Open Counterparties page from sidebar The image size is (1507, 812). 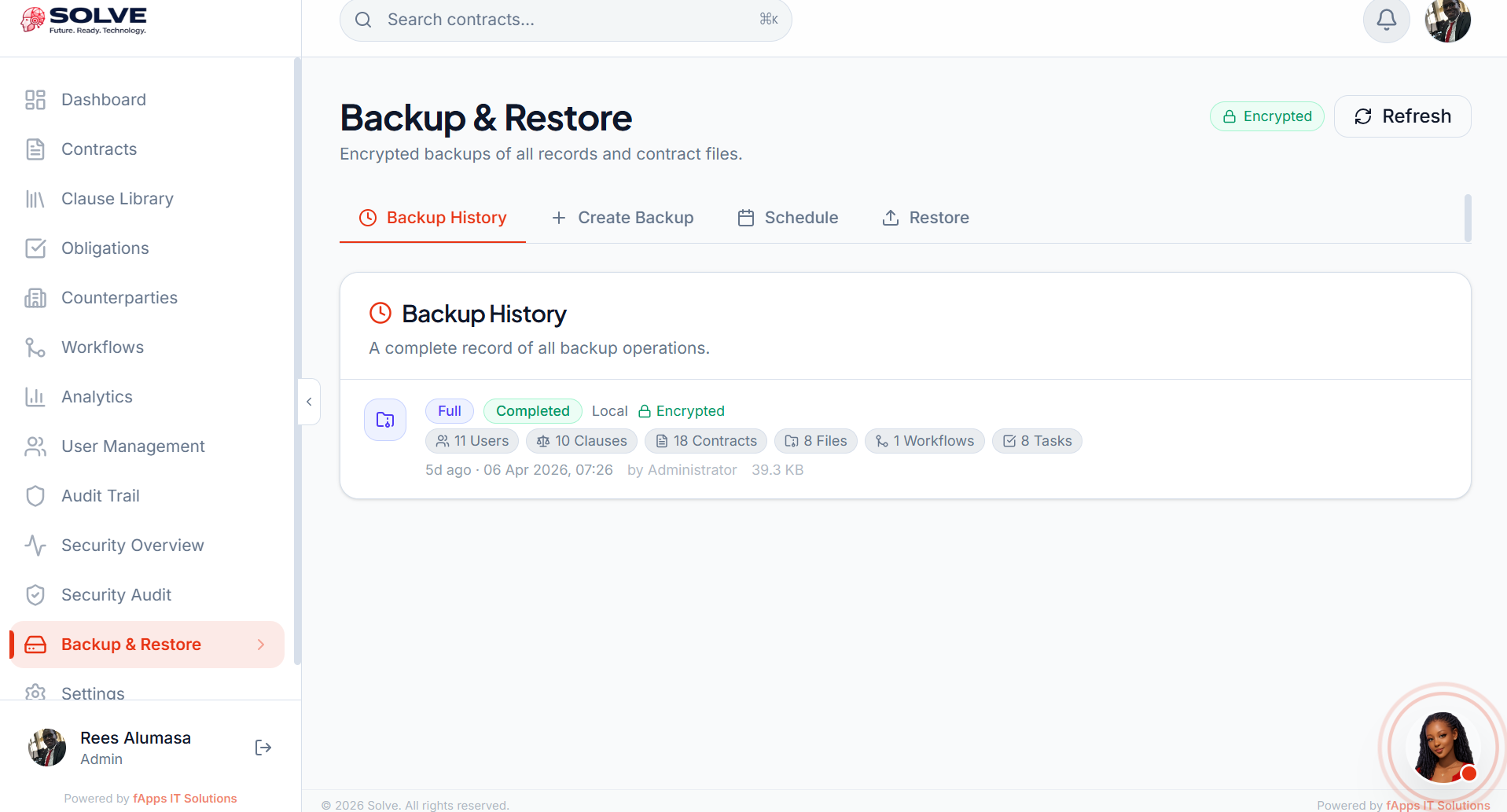click(x=119, y=298)
